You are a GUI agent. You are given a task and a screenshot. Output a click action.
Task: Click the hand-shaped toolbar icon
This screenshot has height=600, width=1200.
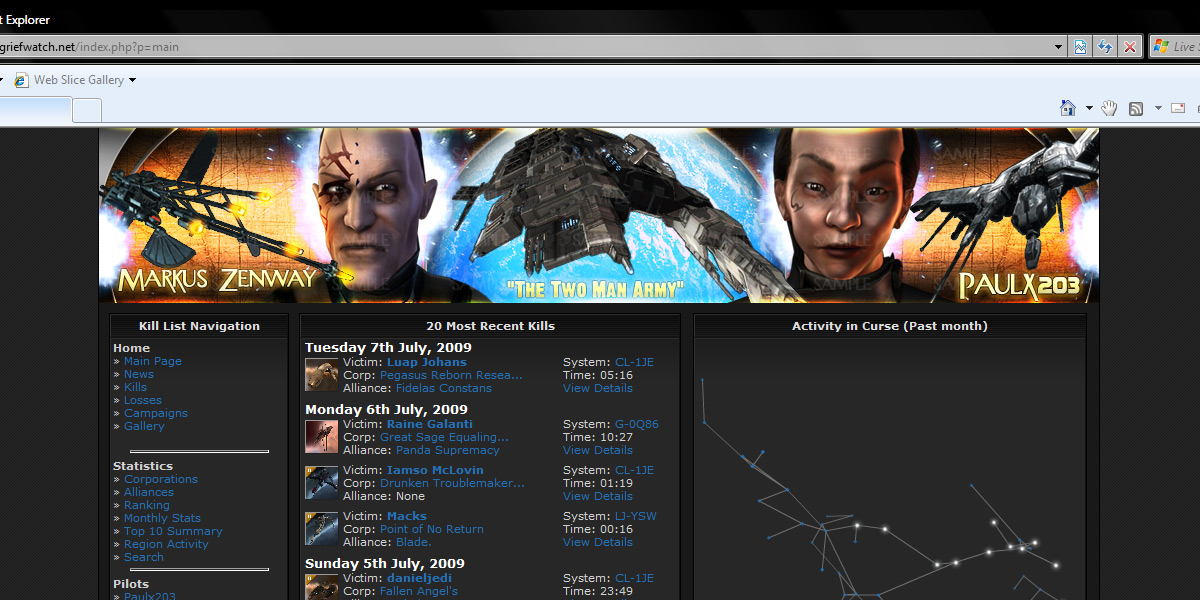click(x=1109, y=108)
